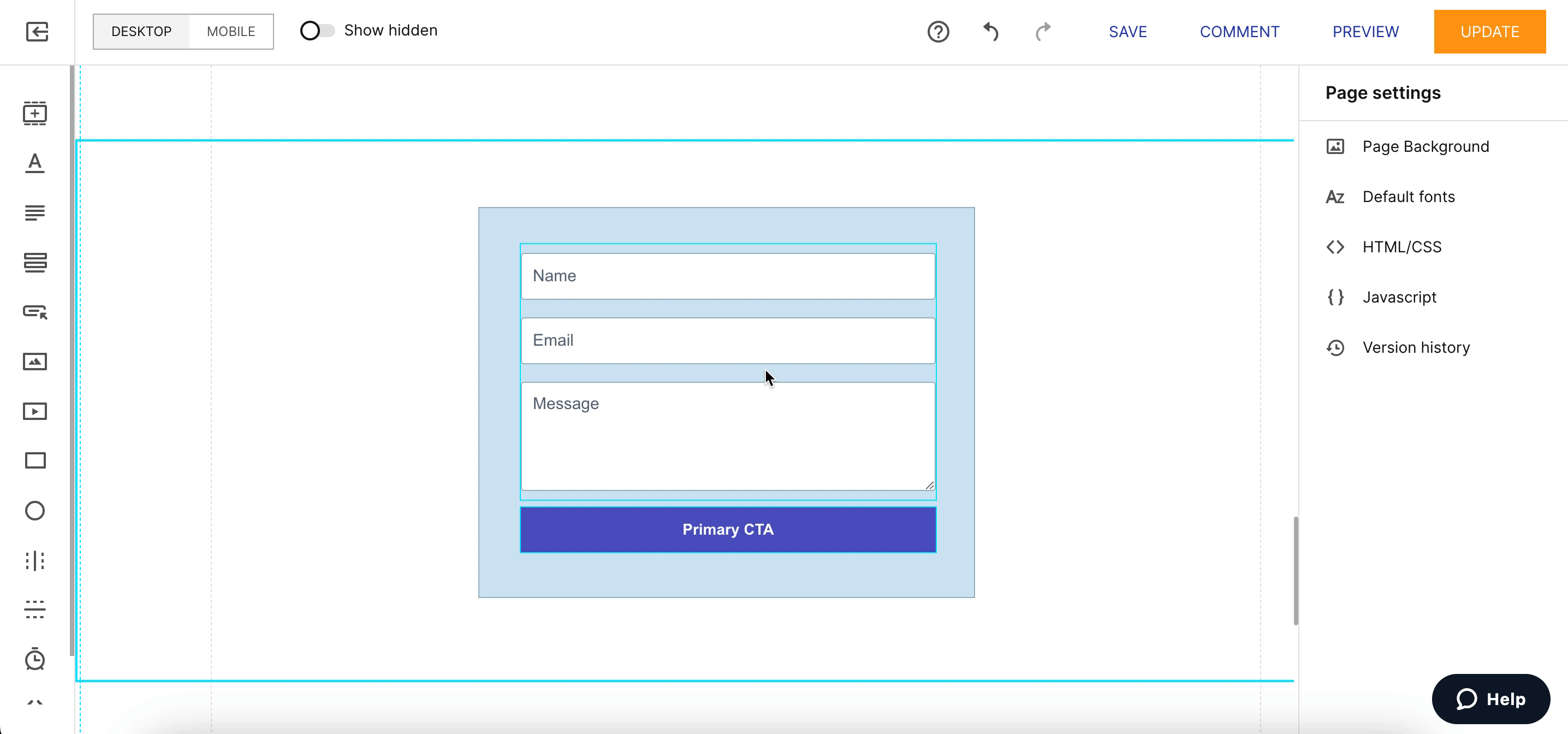The width and height of the screenshot is (1568, 734).
Task: Select the paragraph text tool icon
Action: pos(35,212)
